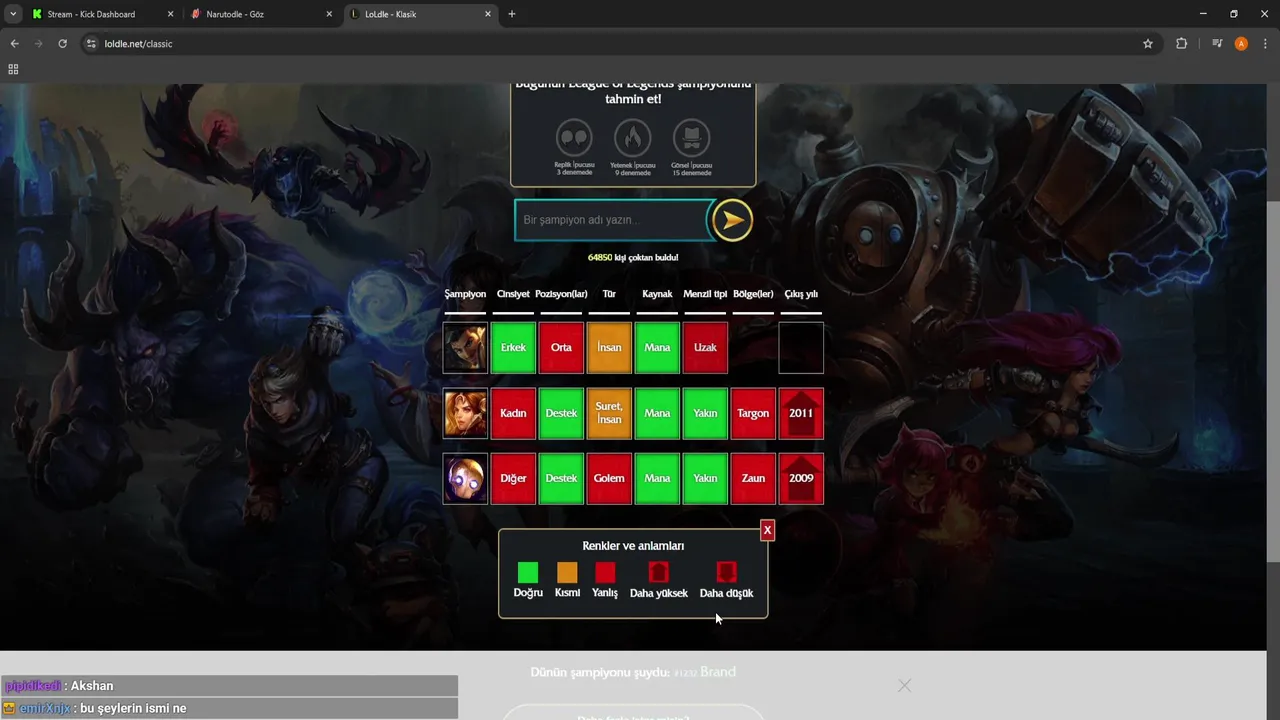Go back to previous page
This screenshot has width=1280, height=720.
click(14, 44)
